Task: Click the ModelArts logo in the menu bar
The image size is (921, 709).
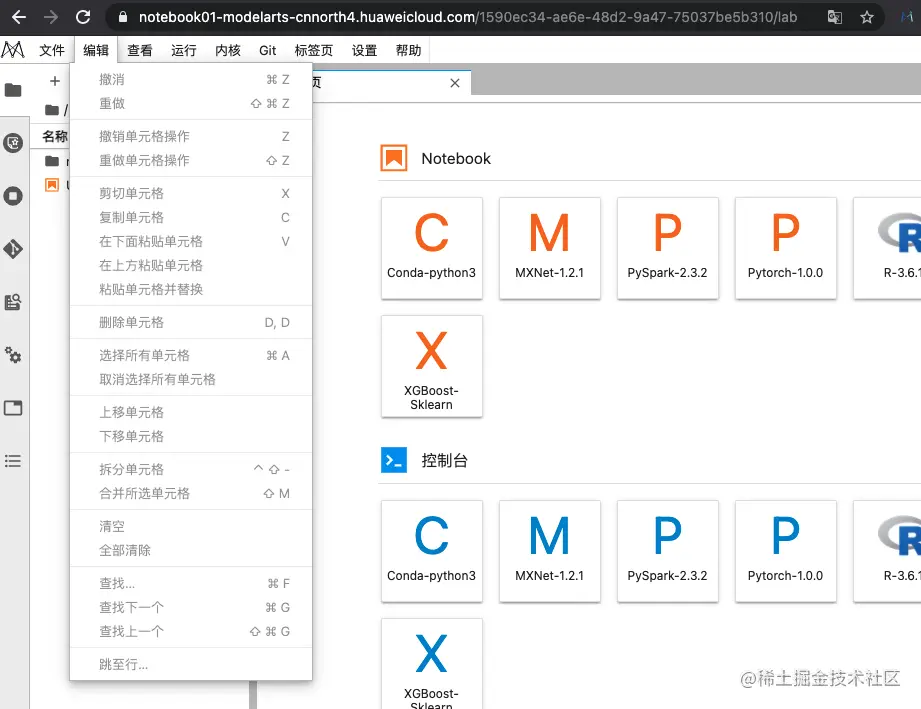Action: pos(13,50)
